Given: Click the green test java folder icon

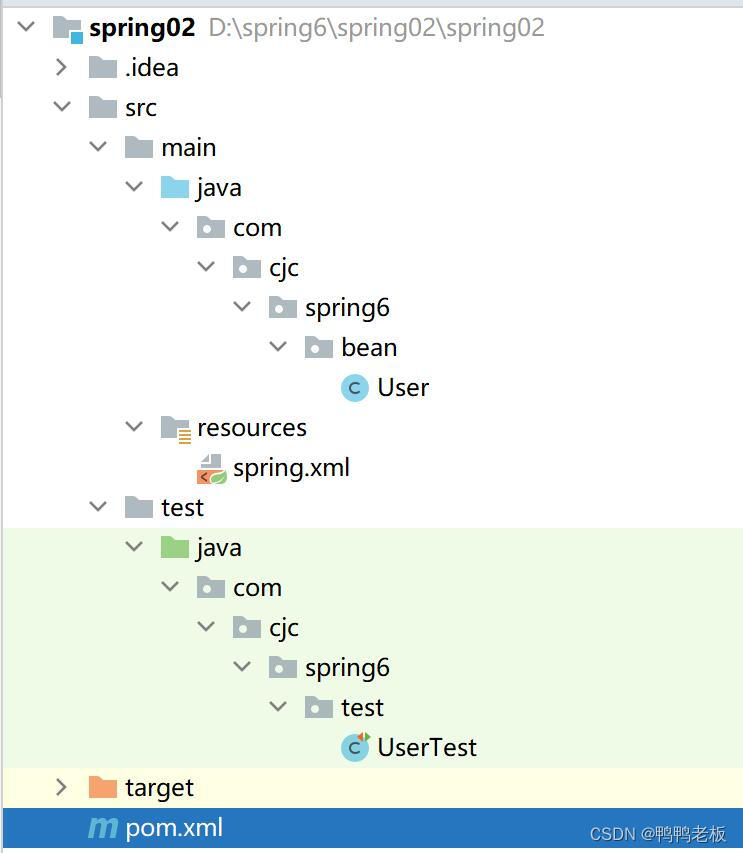Looking at the screenshot, I should (x=176, y=547).
